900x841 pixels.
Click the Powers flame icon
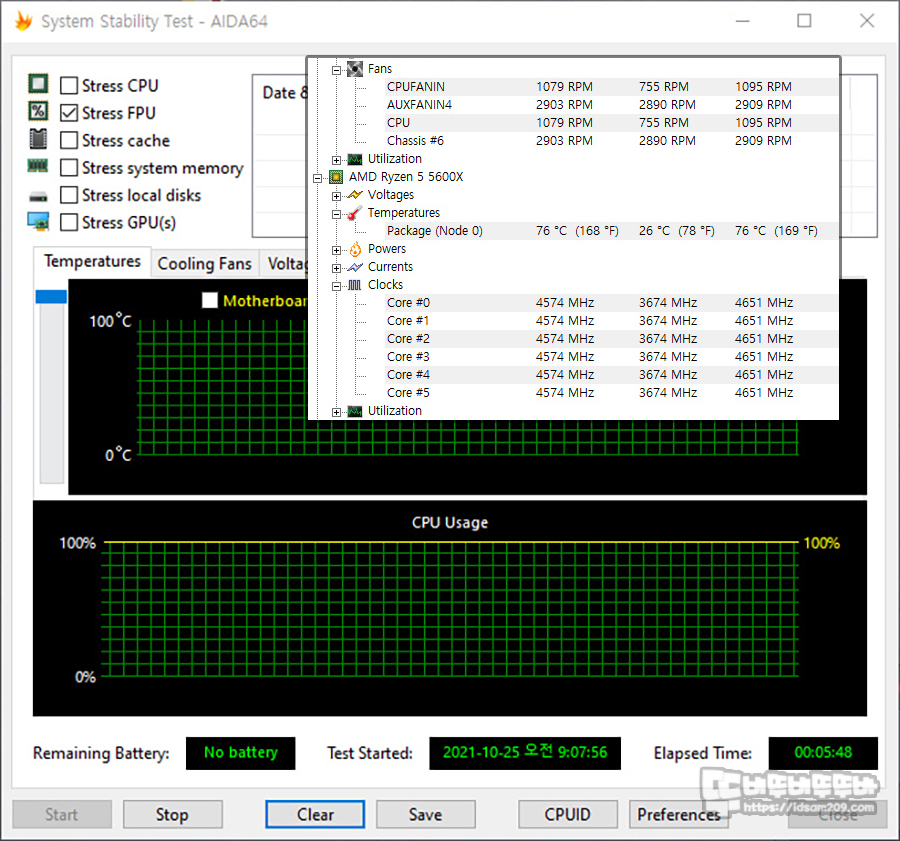click(355, 249)
